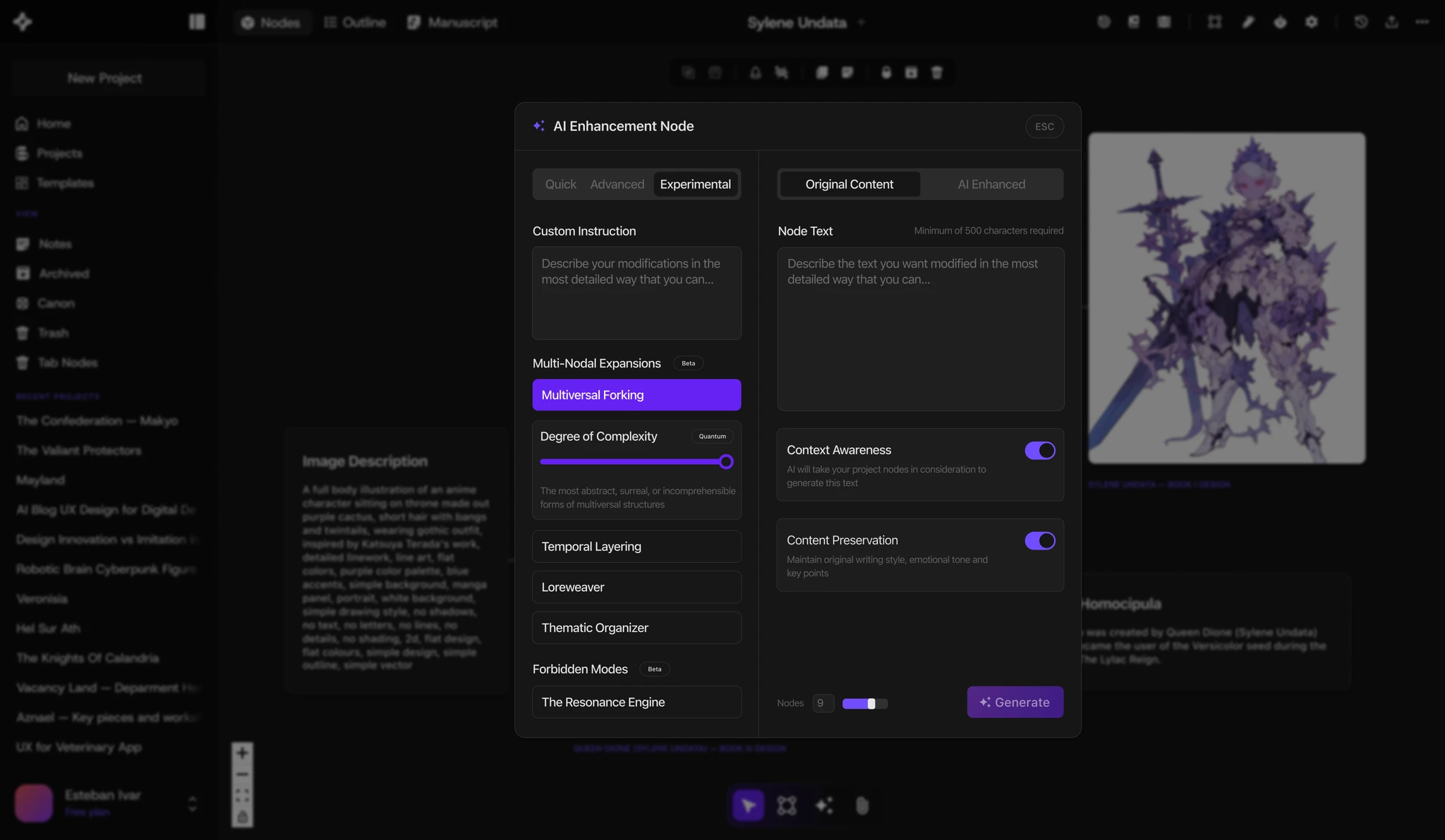The height and width of the screenshot is (840, 1445).
Task: Open version history icon in top-right toolbar
Action: coord(1360,22)
